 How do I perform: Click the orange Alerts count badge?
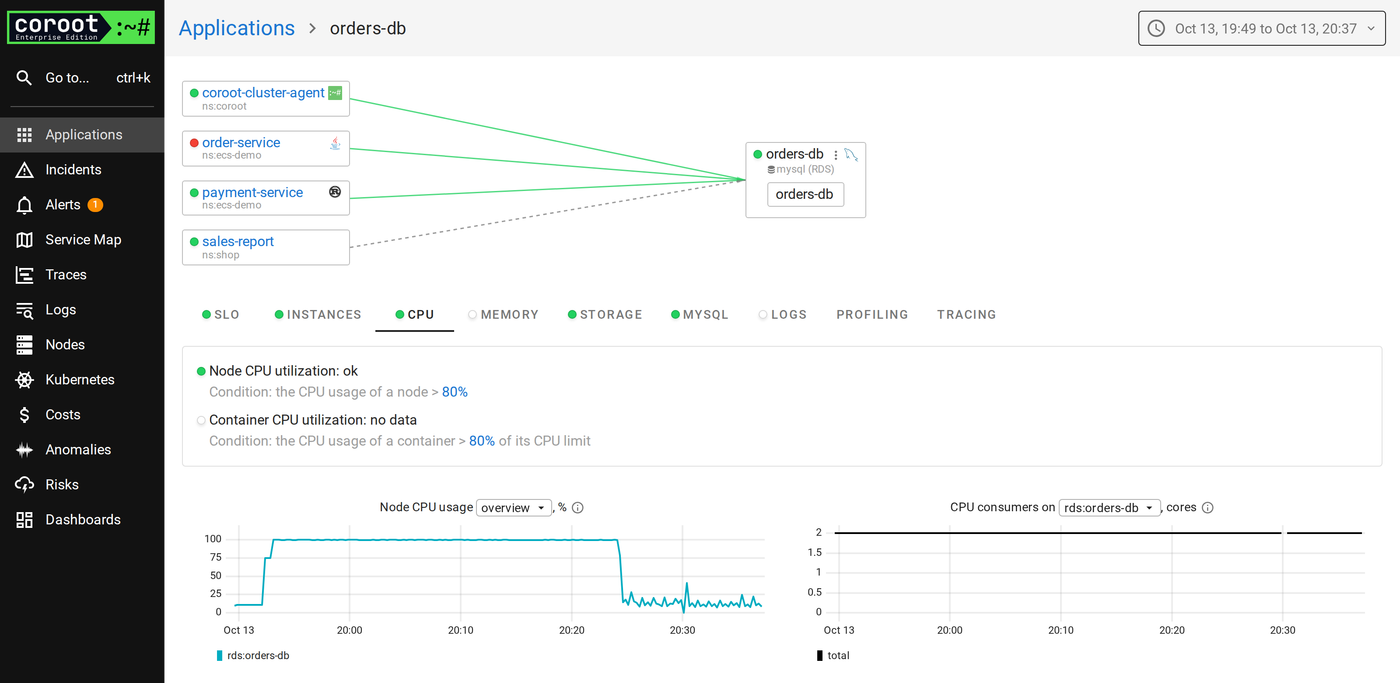95,205
